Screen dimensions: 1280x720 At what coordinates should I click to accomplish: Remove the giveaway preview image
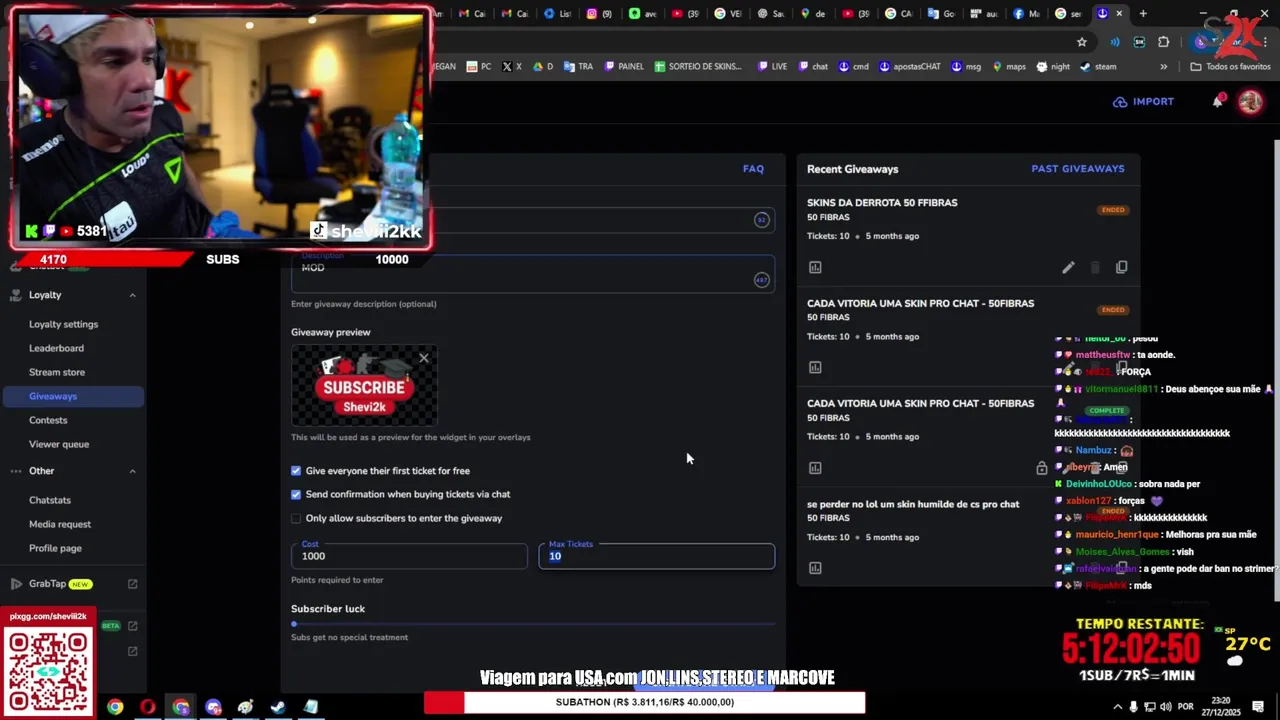tap(424, 358)
